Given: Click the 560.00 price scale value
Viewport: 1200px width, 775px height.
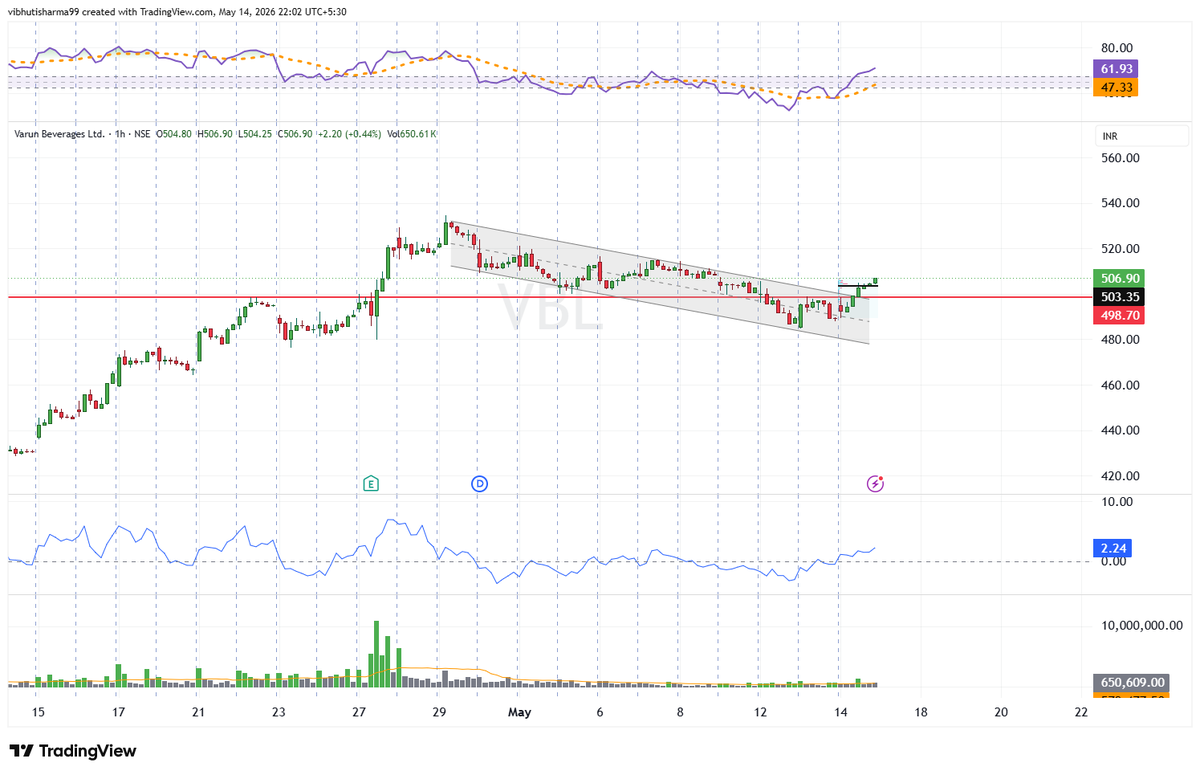Looking at the screenshot, I should pyautogui.click(x=1121, y=158).
